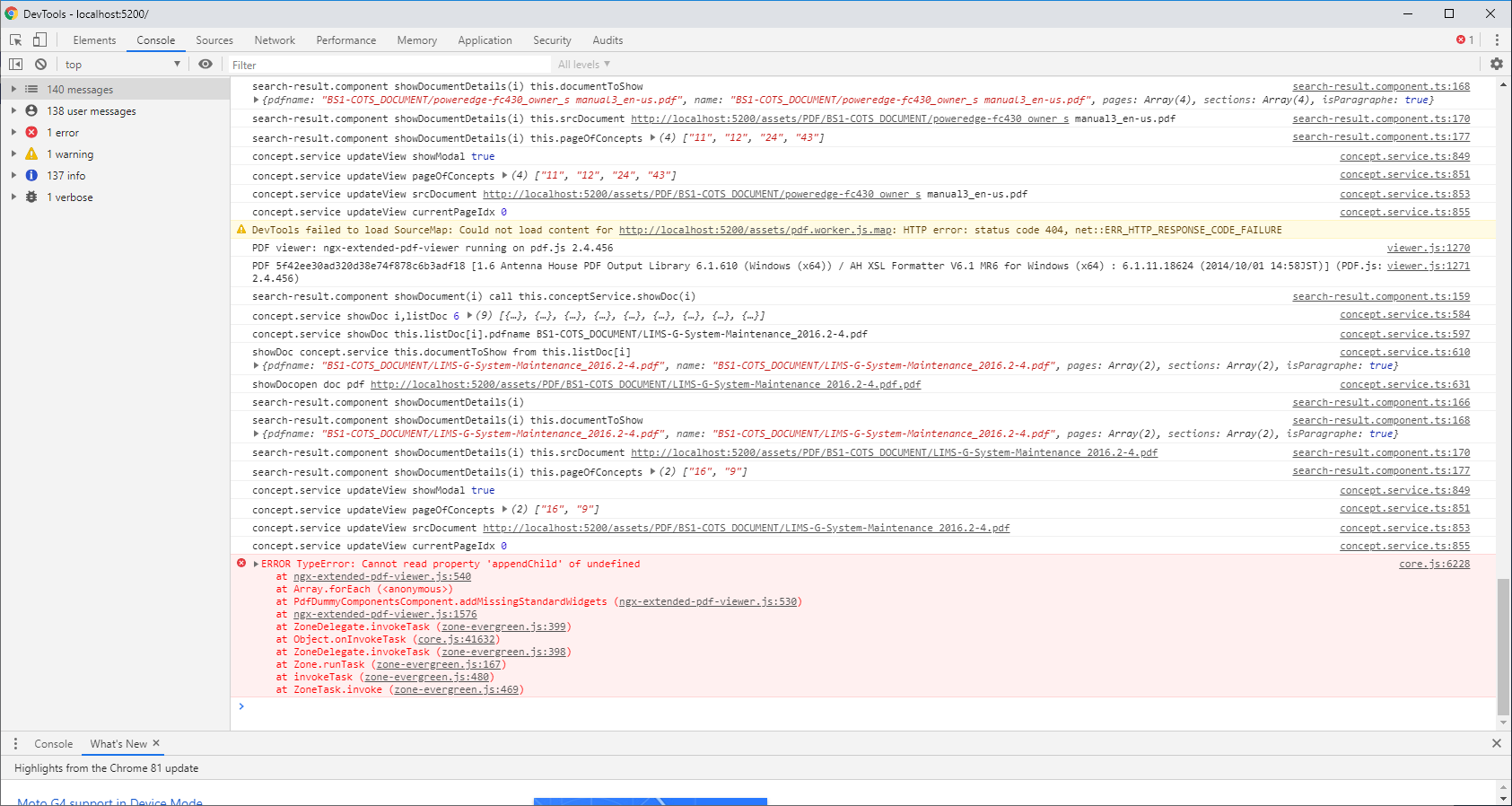Switch to the Sources tab
The width and height of the screenshot is (1512, 806).
214,40
